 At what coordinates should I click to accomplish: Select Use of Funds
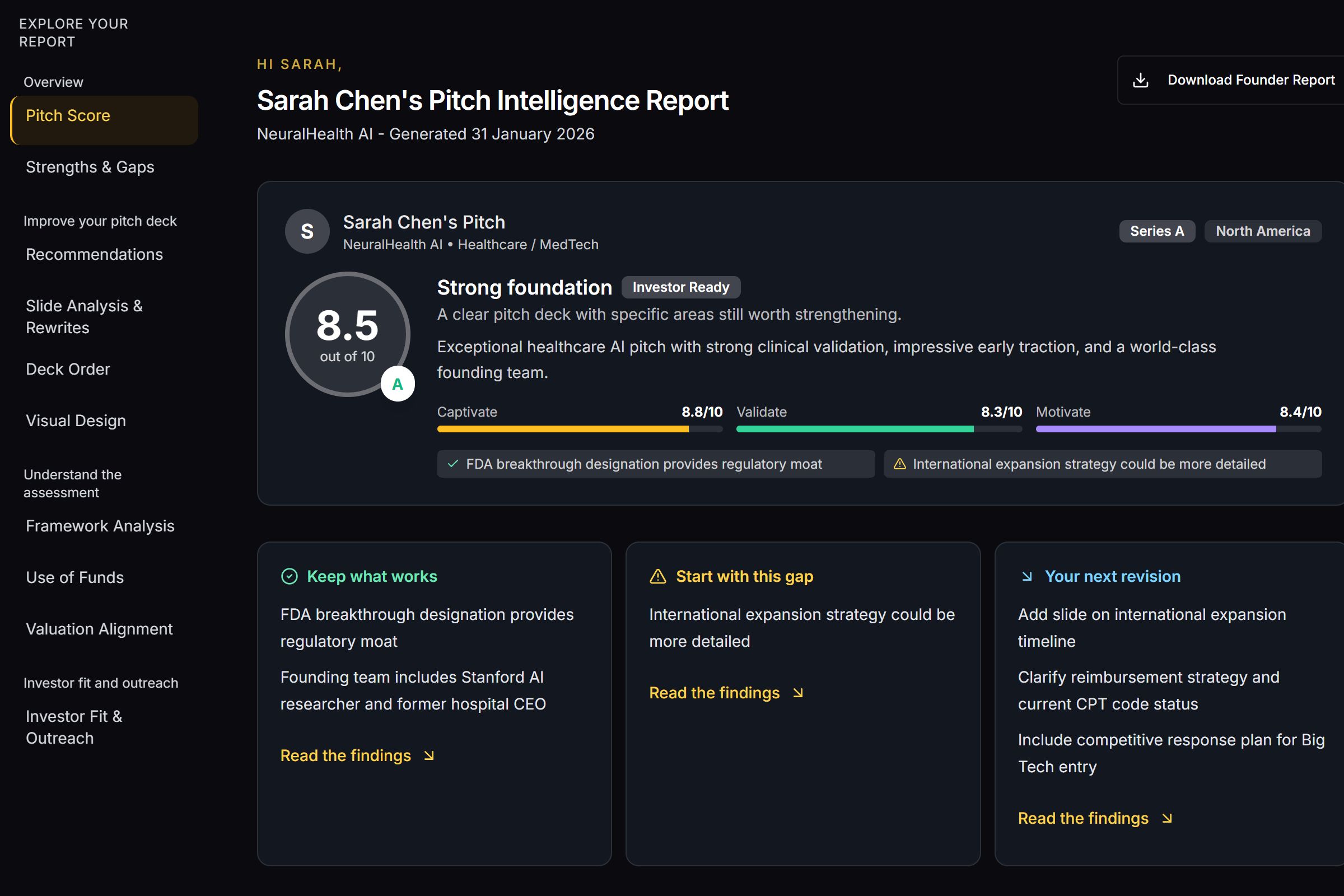point(75,577)
